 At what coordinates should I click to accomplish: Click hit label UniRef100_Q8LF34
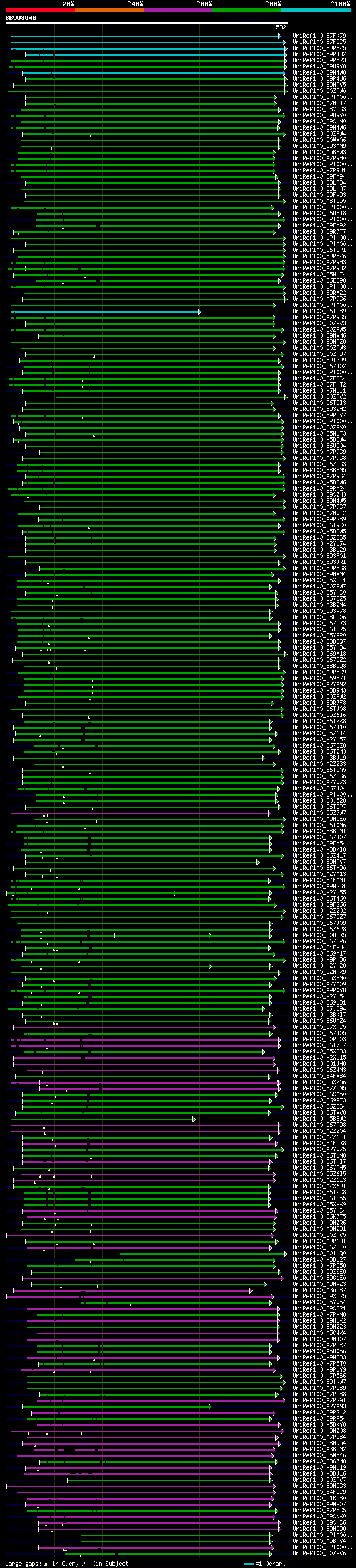click(319, 182)
